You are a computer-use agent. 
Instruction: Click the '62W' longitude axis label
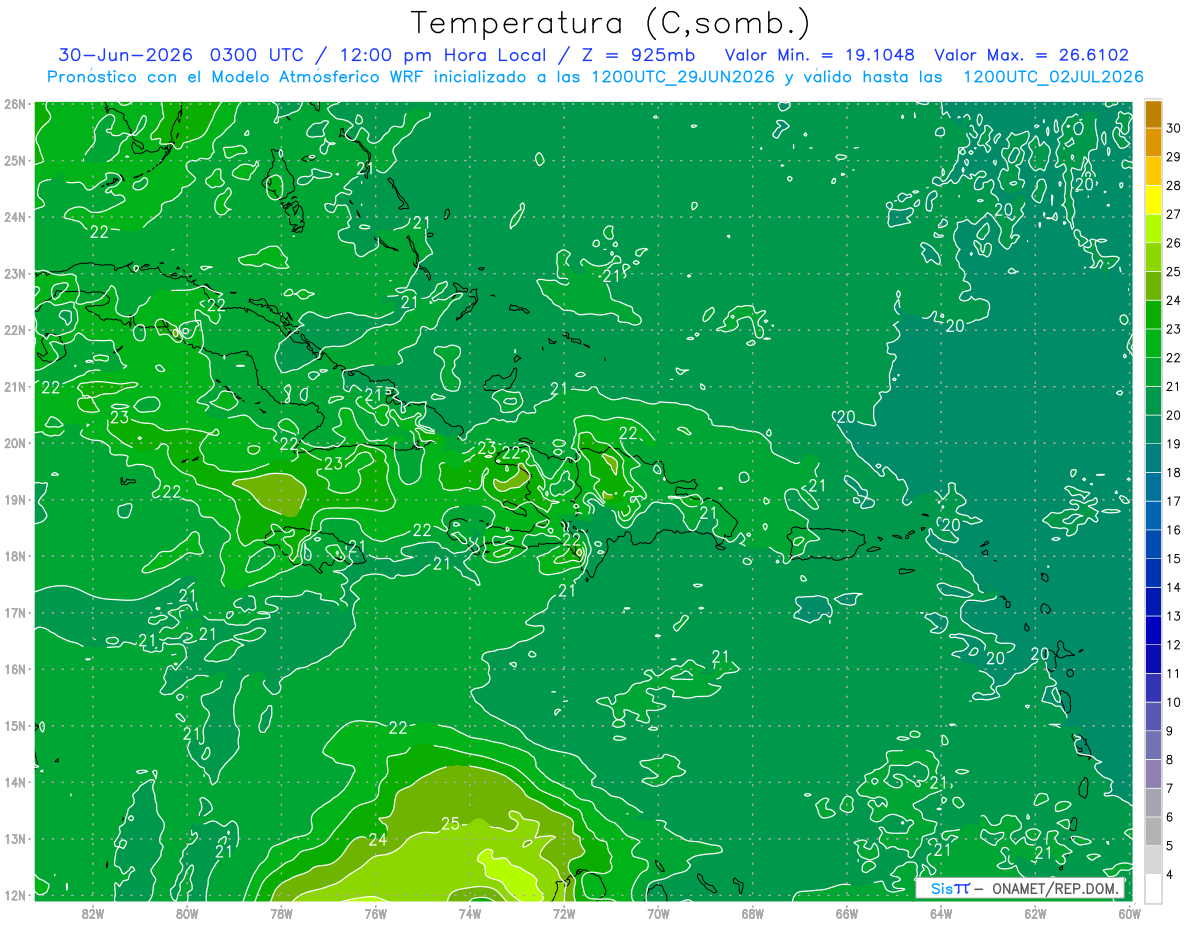(x=1035, y=913)
